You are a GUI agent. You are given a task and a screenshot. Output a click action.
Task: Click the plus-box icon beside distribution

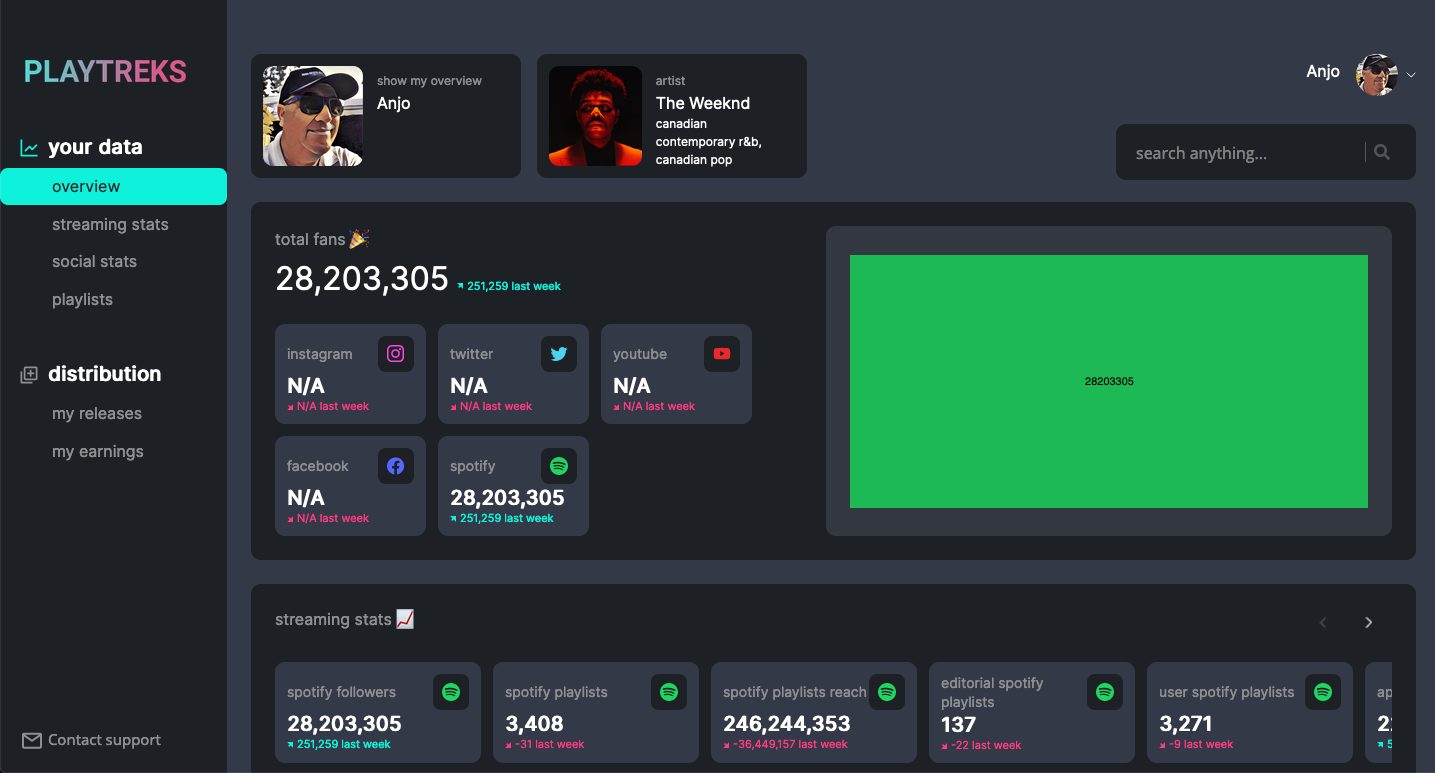coord(29,375)
